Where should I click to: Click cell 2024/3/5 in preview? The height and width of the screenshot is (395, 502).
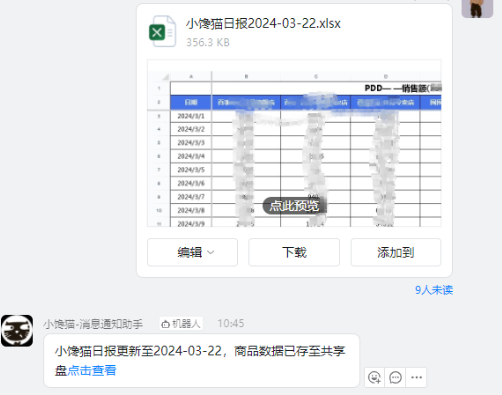[191, 170]
